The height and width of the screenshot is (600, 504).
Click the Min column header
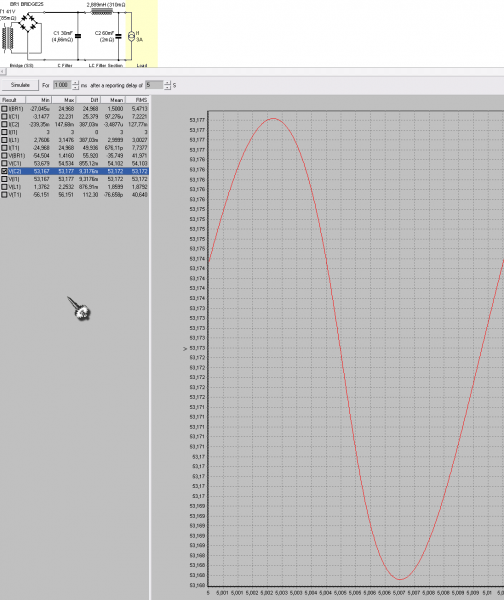pos(38,100)
